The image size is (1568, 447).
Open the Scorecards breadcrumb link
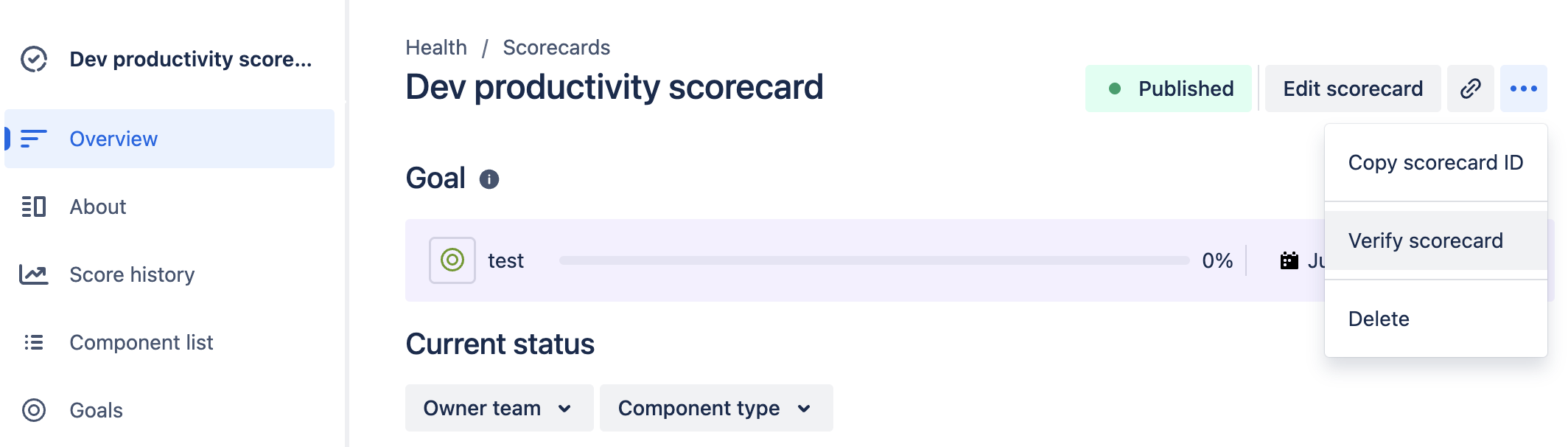pyautogui.click(x=556, y=47)
